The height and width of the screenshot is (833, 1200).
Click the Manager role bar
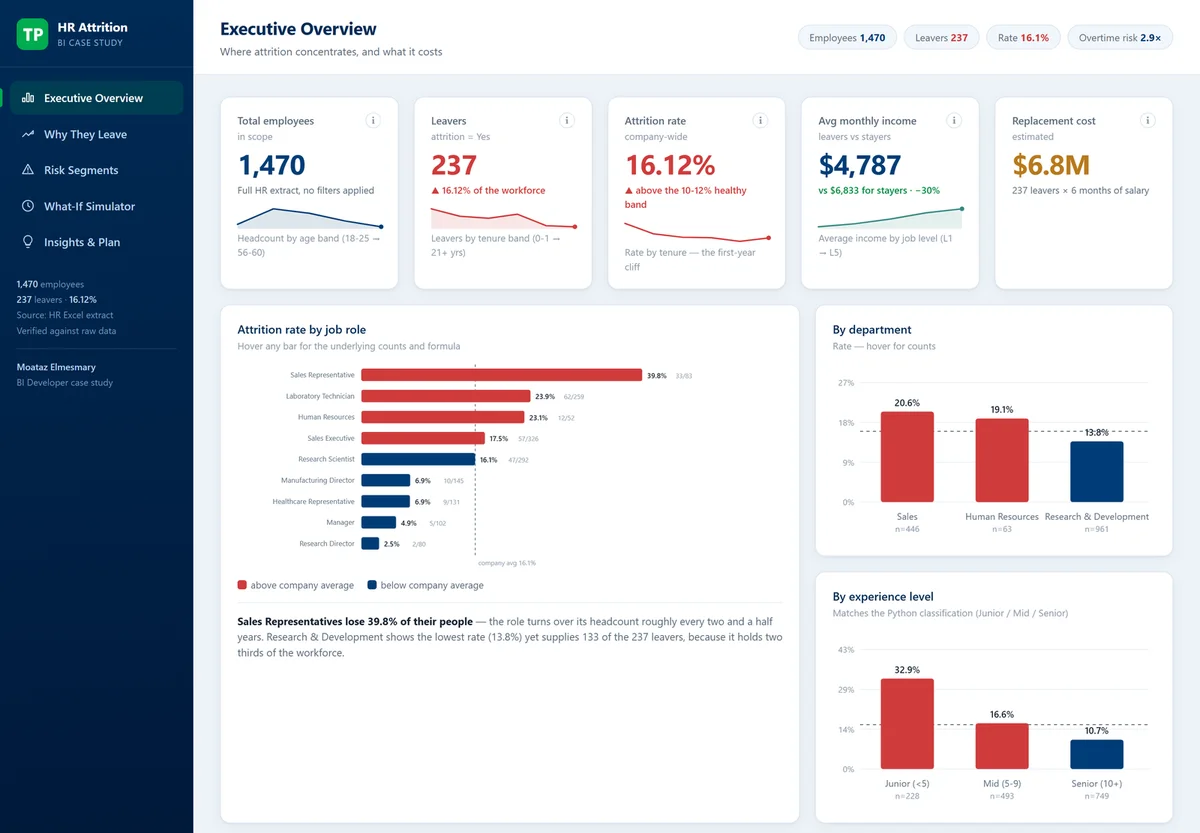click(x=378, y=522)
